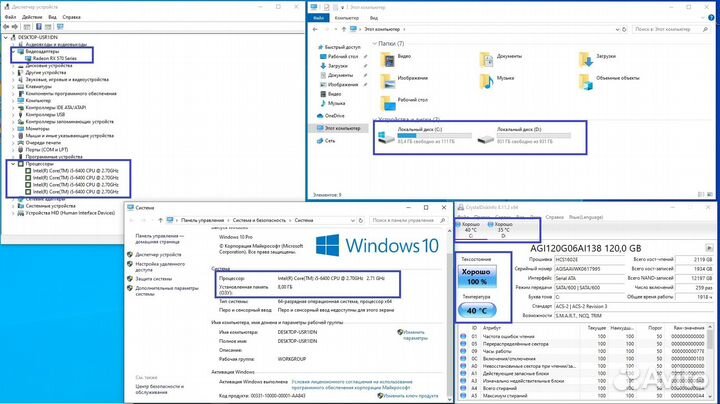Select Этот компьютер in Explorer navigation pane
The height and width of the screenshot is (404, 720).
(338, 128)
